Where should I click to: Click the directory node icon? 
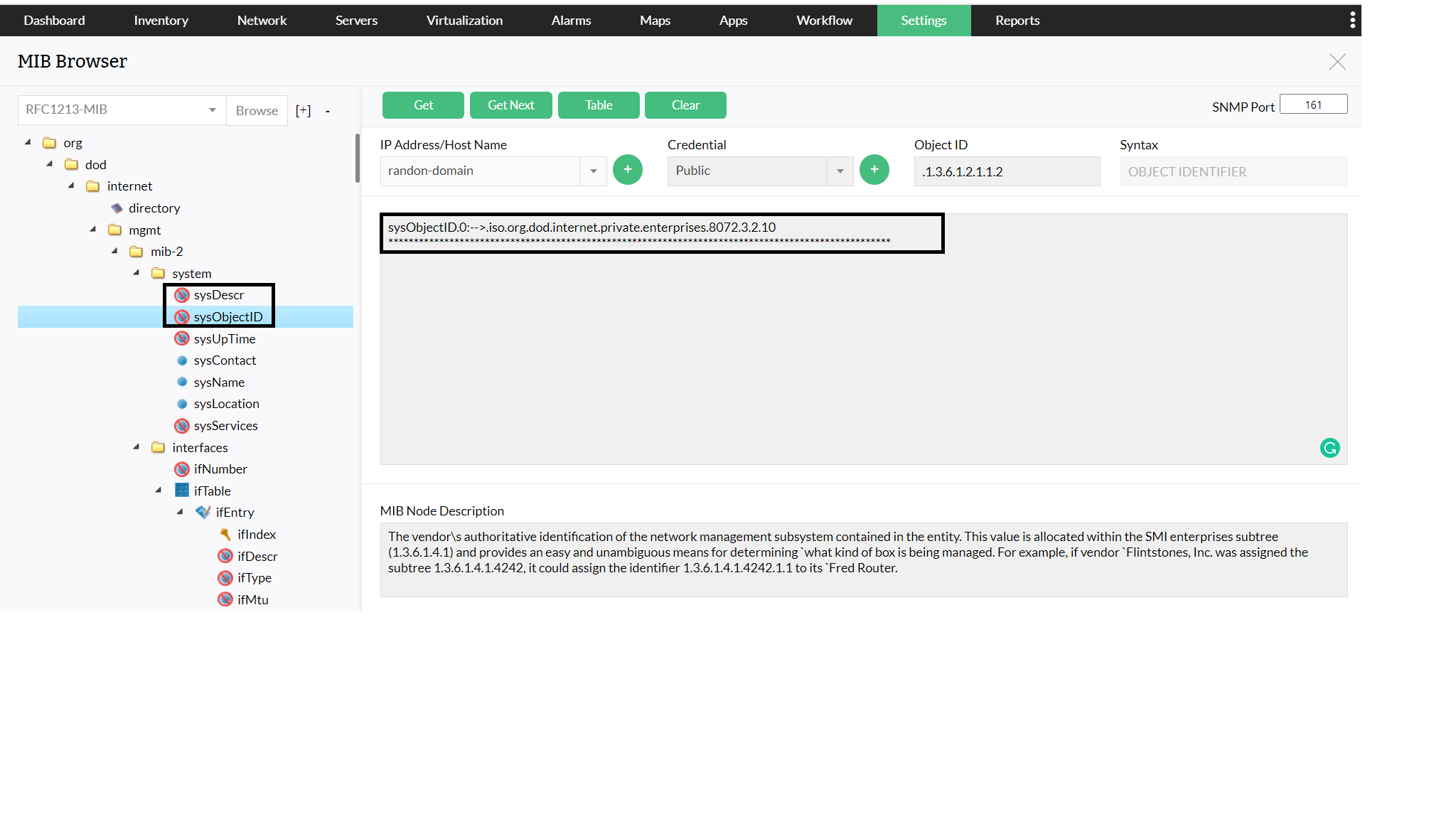[117, 208]
